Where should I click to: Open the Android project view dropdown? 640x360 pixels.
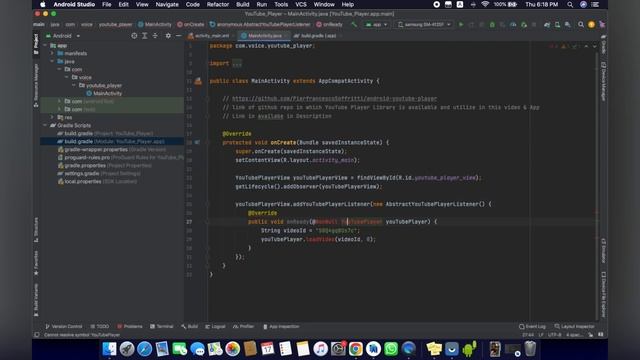63,36
